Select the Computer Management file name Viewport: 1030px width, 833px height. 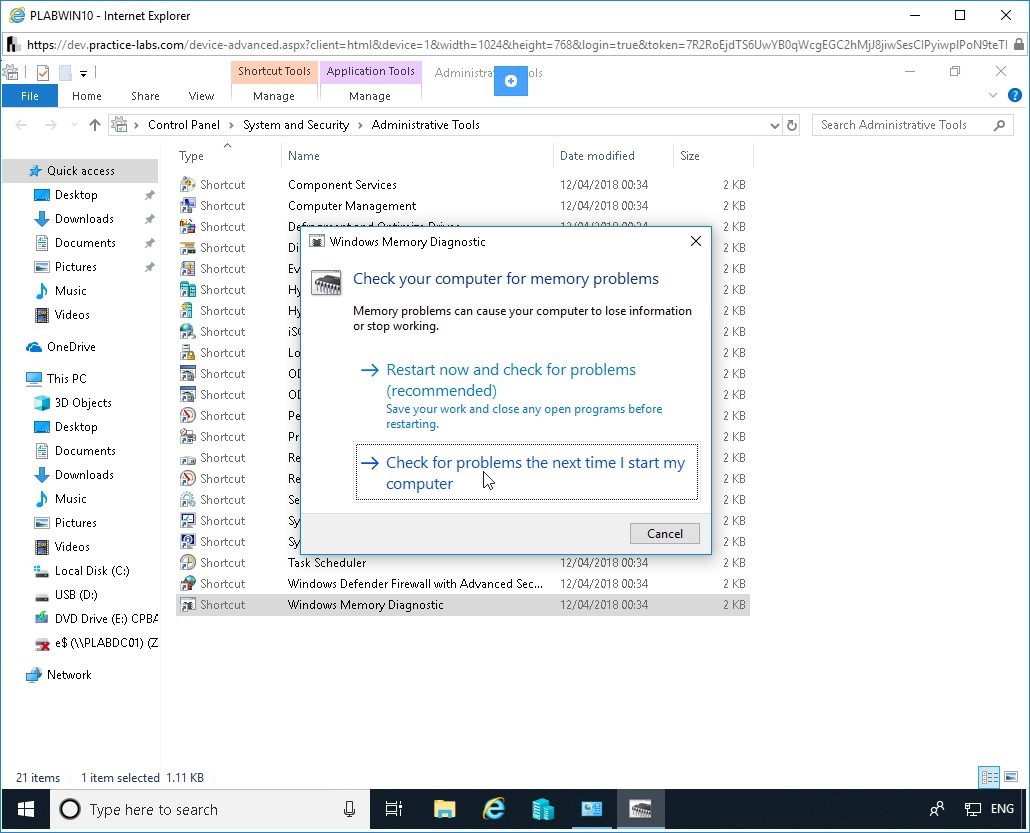click(x=352, y=206)
